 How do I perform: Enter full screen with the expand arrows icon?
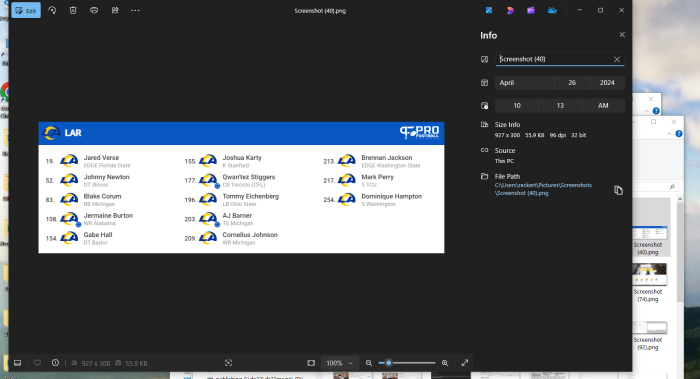(x=465, y=363)
